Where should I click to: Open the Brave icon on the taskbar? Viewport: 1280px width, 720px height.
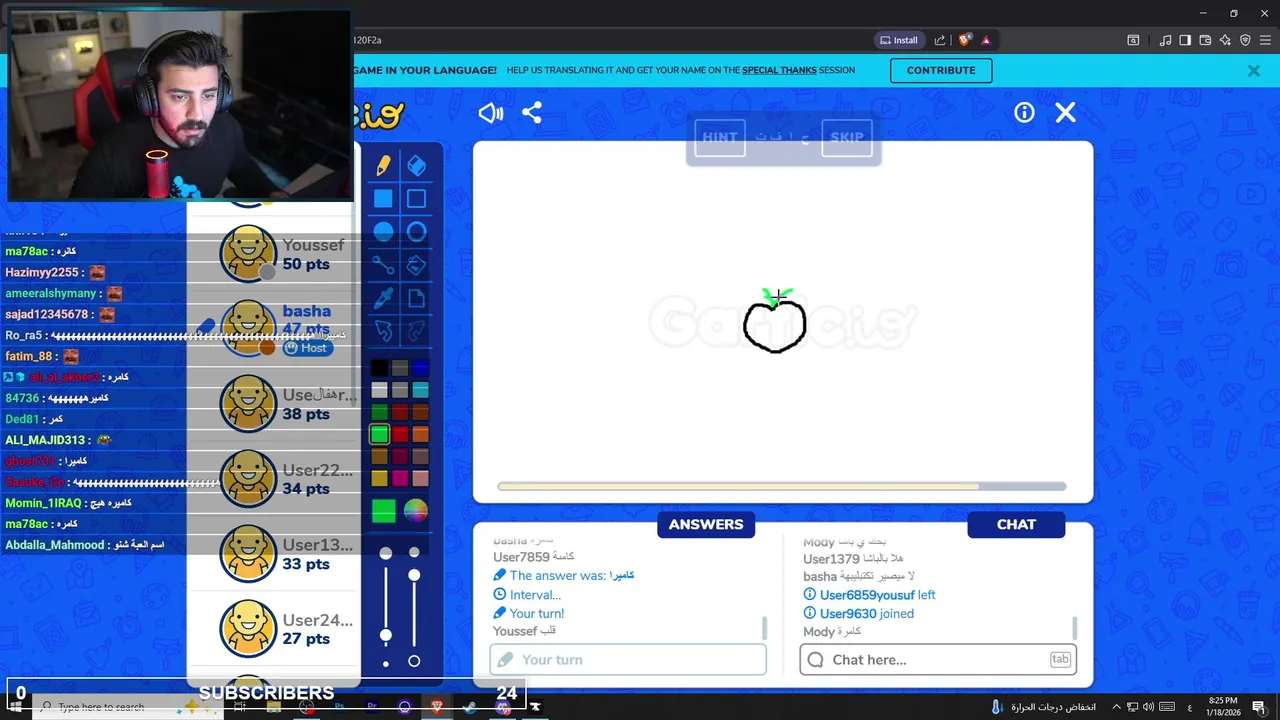(437, 706)
